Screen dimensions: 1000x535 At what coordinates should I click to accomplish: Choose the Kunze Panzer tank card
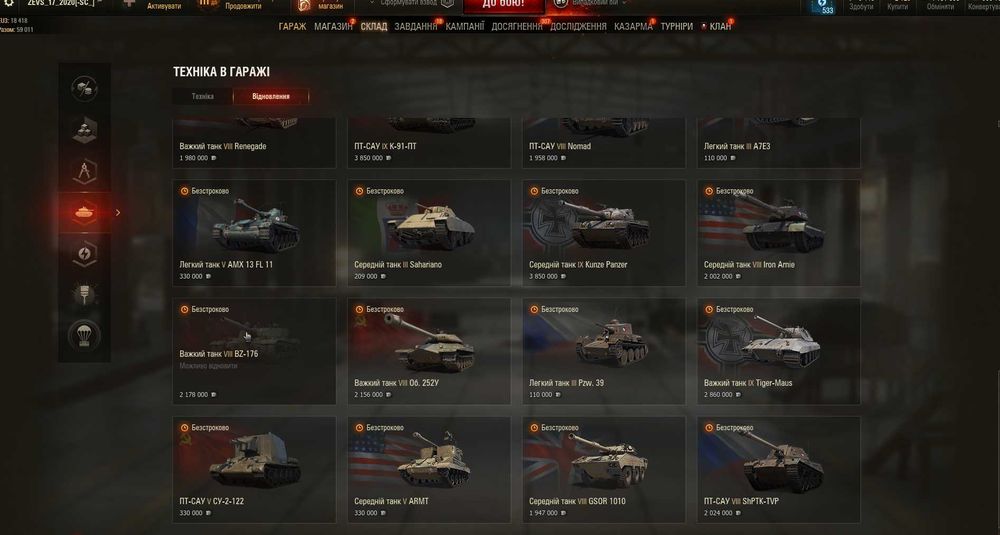[x=604, y=233]
